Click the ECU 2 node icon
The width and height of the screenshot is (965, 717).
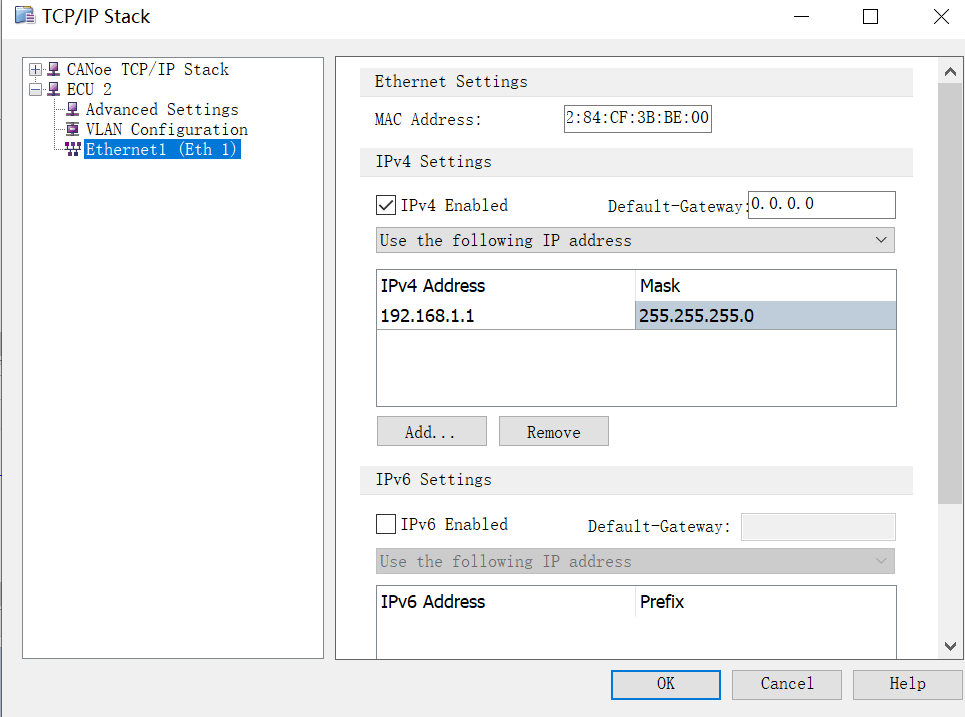[x=53, y=89]
